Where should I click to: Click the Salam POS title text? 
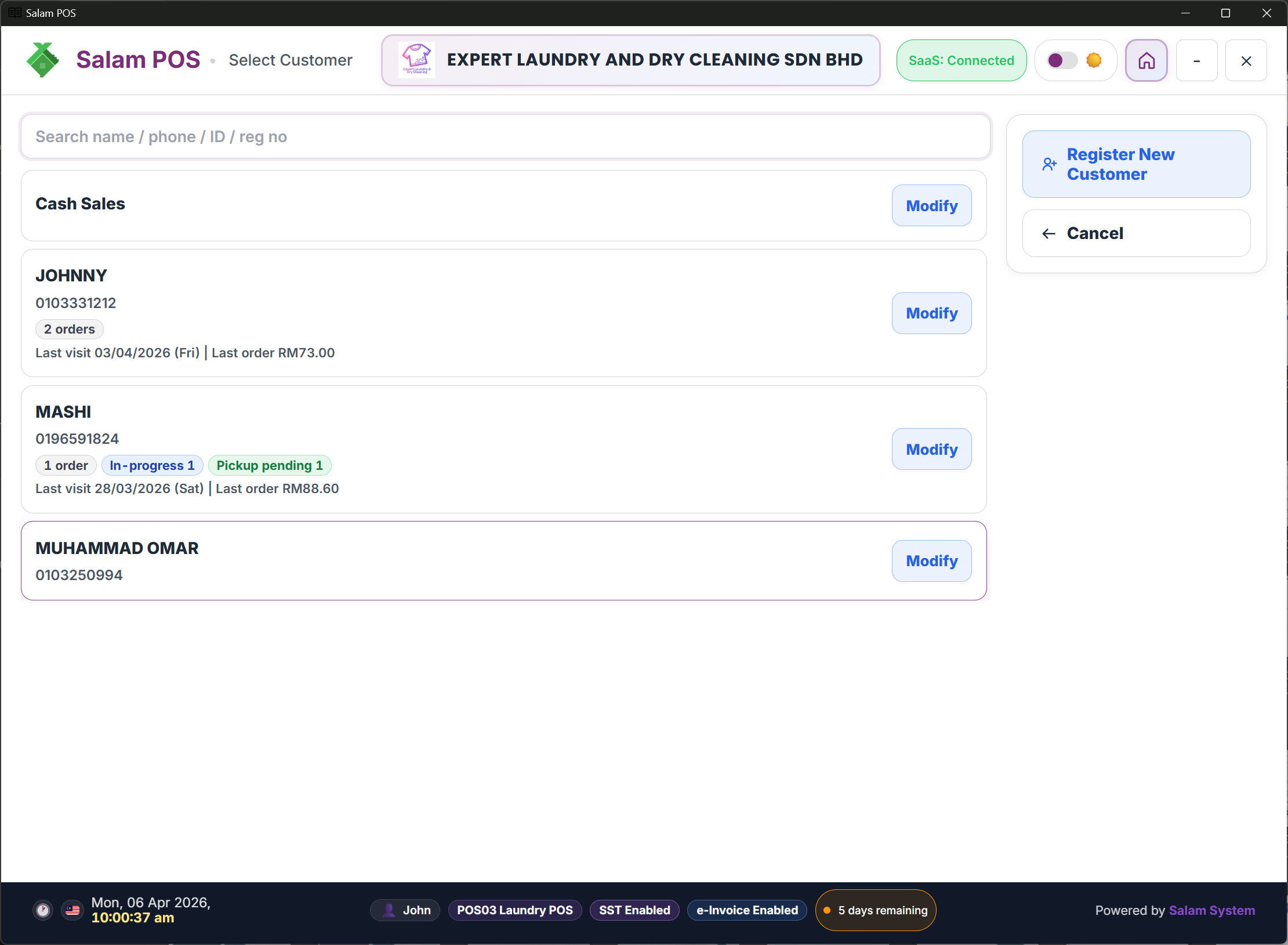coord(138,60)
